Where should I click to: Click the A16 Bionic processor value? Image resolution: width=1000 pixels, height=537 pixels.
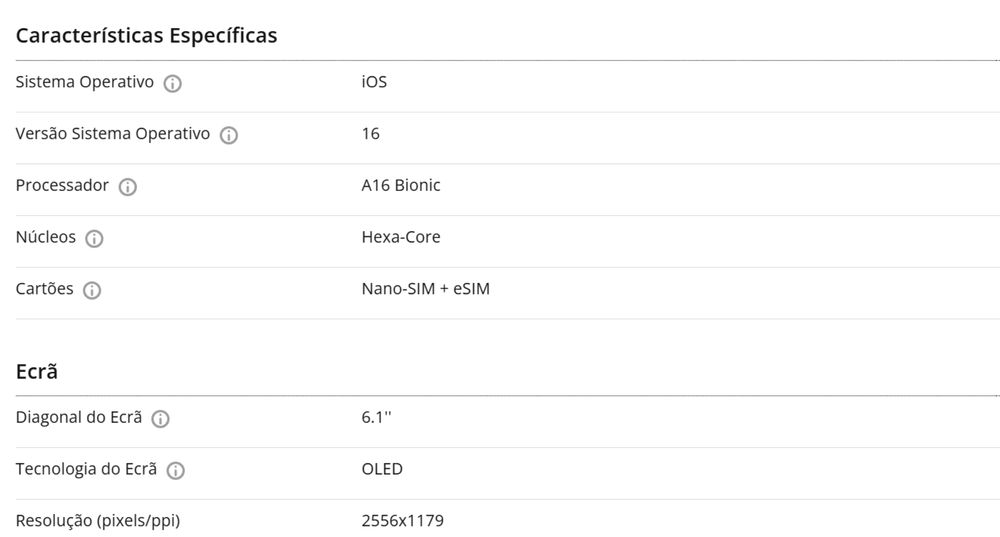[x=401, y=185]
